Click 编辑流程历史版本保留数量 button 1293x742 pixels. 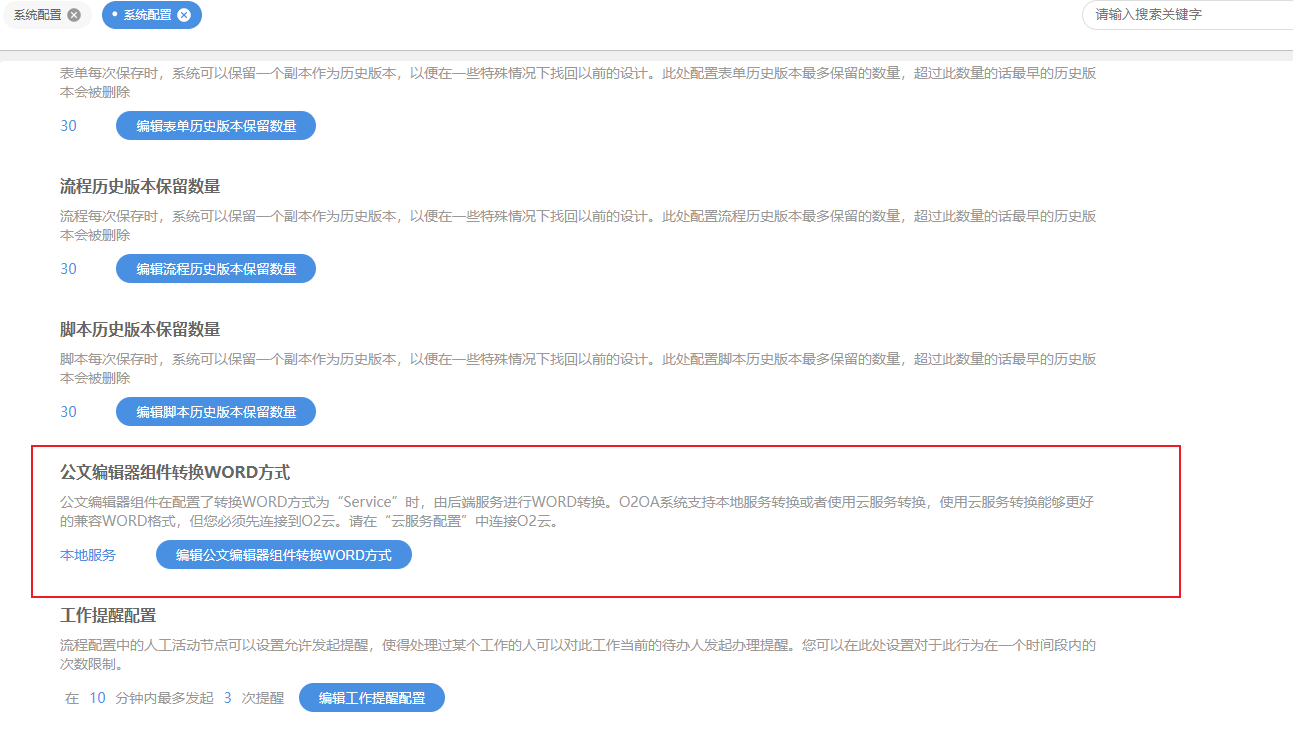[216, 269]
